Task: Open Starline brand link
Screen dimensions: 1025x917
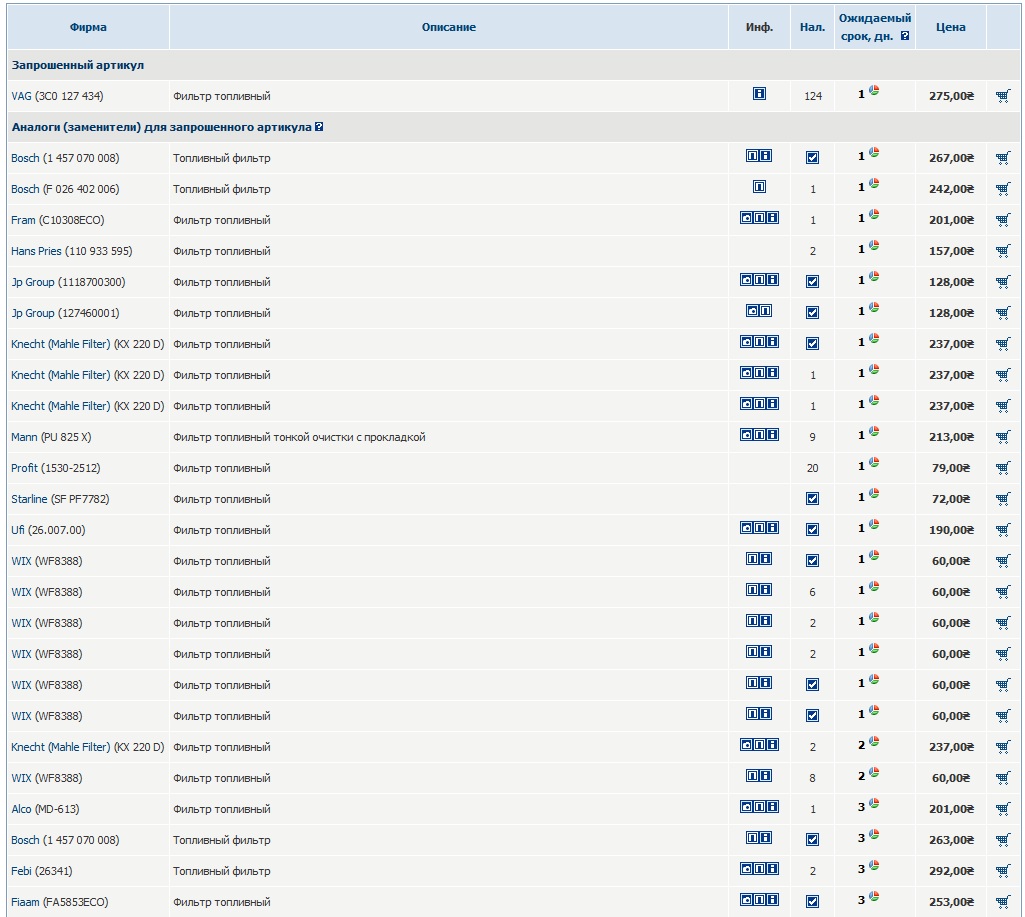Action: coord(29,499)
